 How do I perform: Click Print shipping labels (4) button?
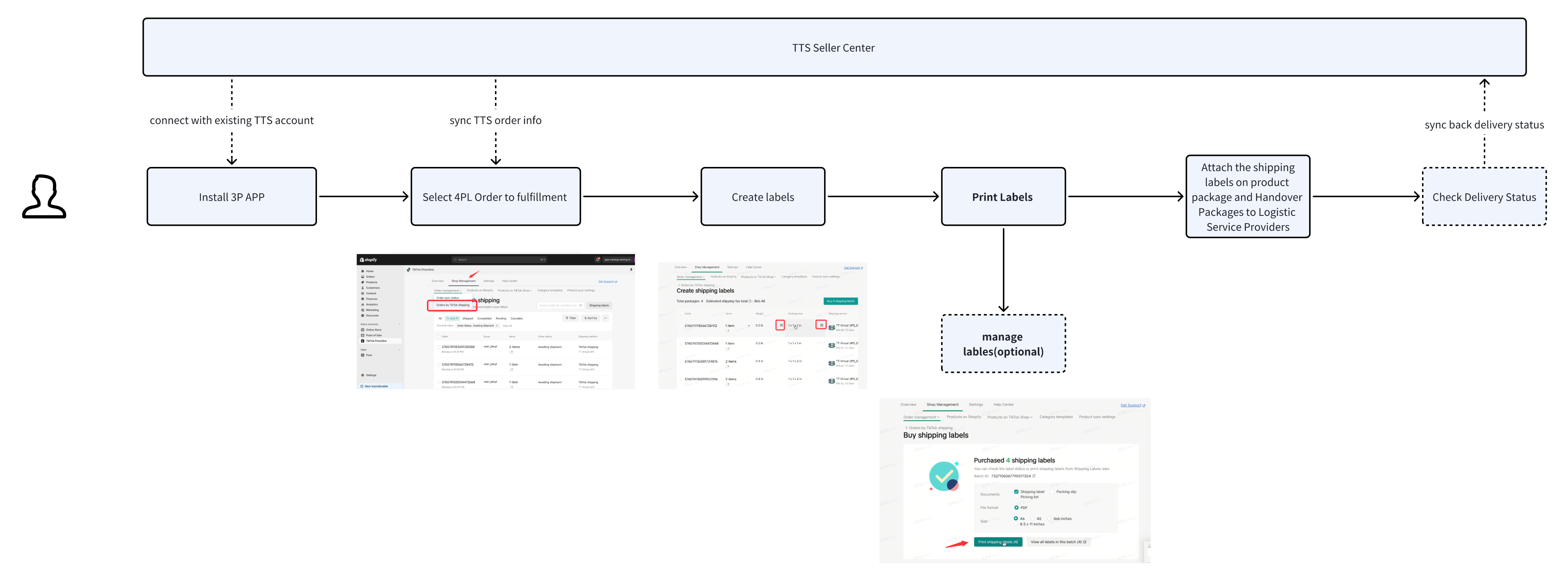pyautogui.click(x=998, y=542)
